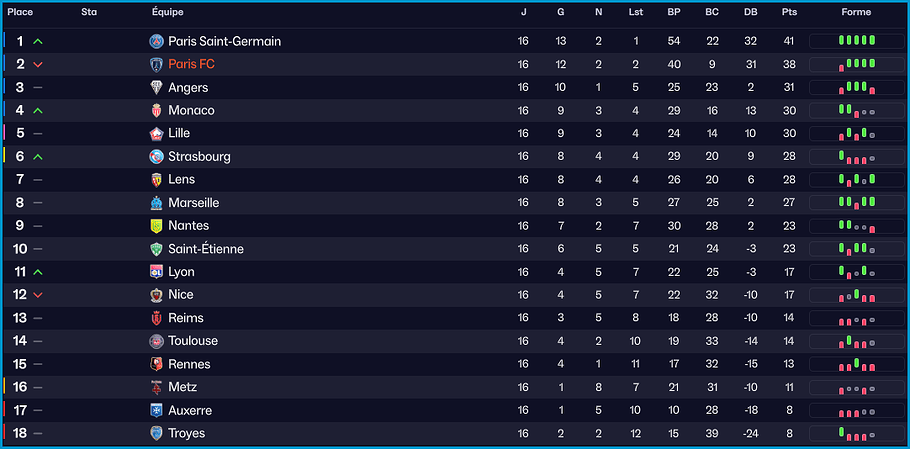Click Paris Saint-Germain's form indicator bars
The width and height of the screenshot is (910, 449).
[x=856, y=41]
